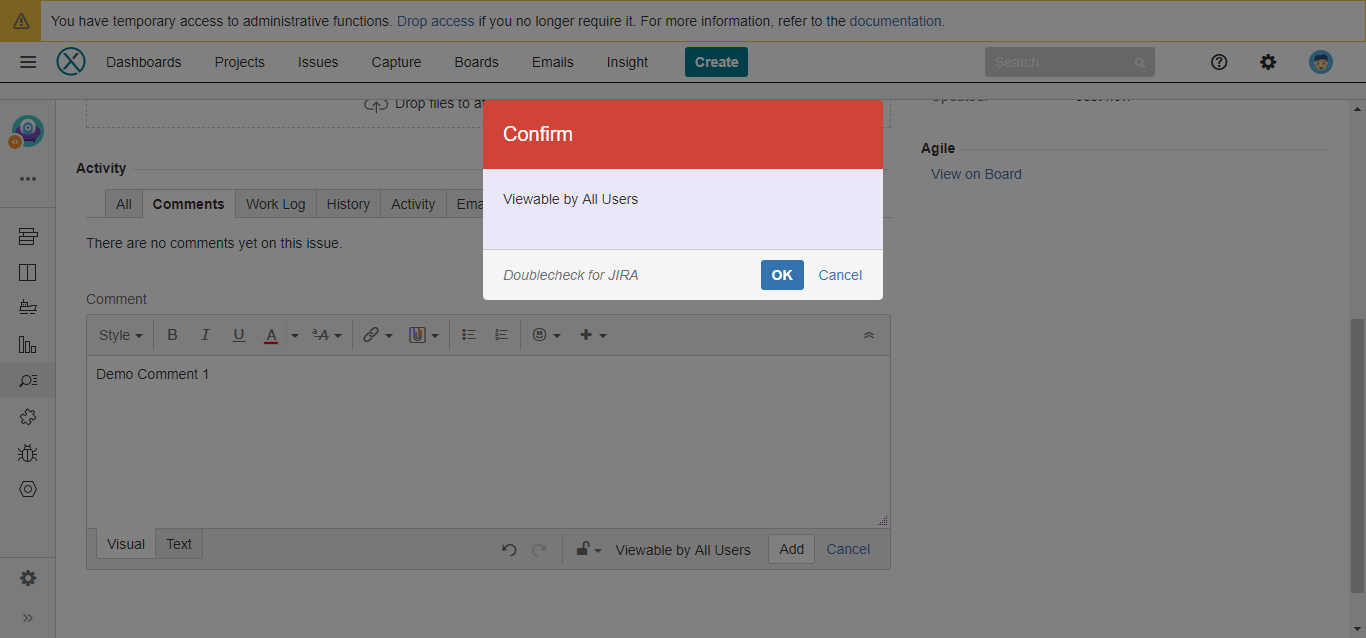Open the Board icon in the sidebar

pos(28,272)
